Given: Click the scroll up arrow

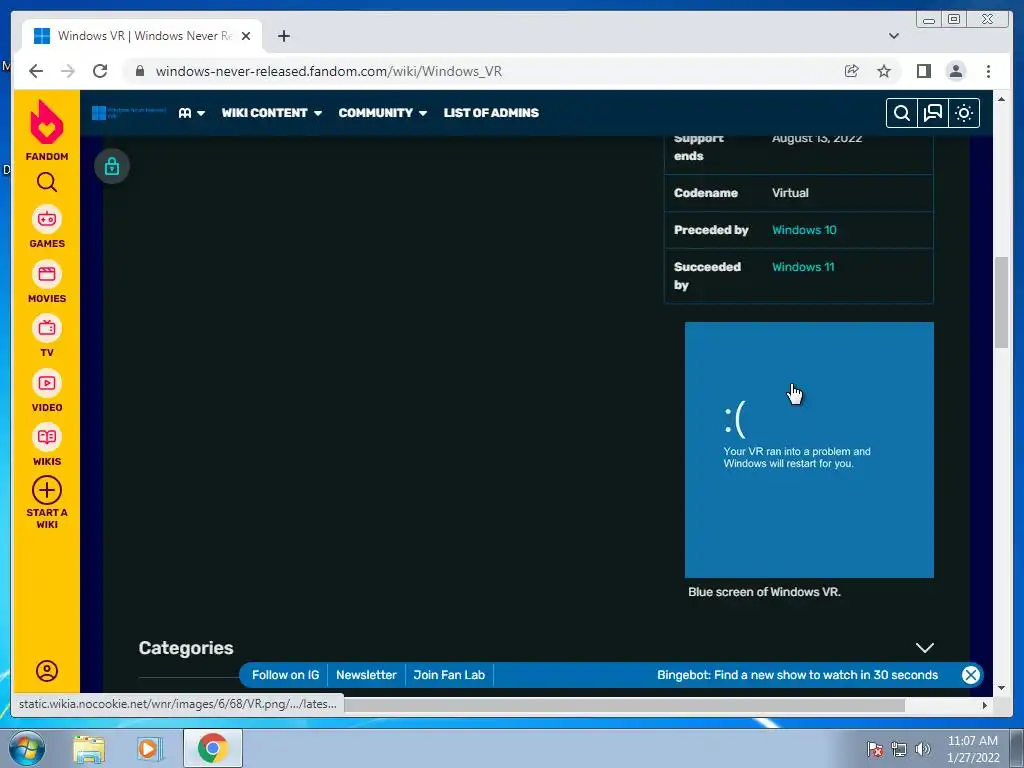Looking at the screenshot, I should click(x=1001, y=99).
